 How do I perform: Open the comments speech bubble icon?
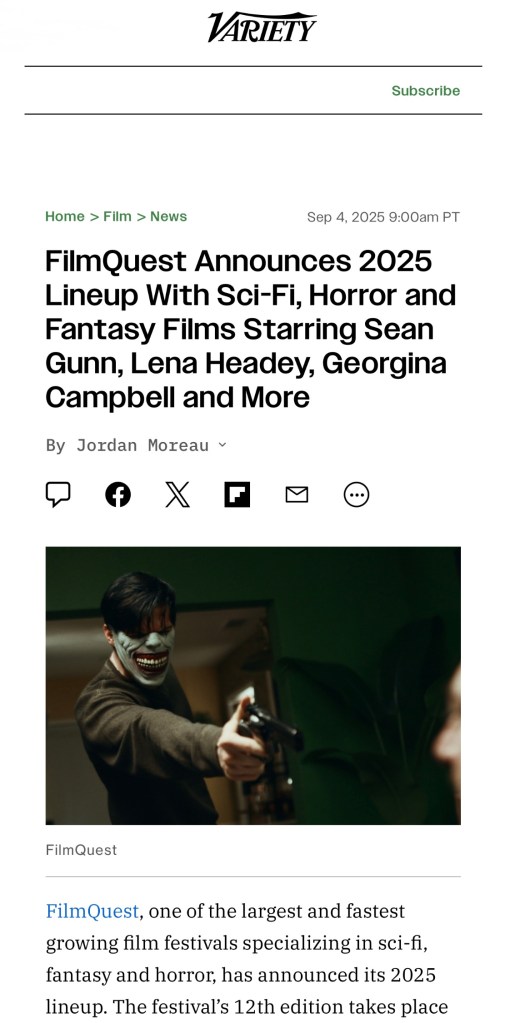pyautogui.click(x=58, y=494)
